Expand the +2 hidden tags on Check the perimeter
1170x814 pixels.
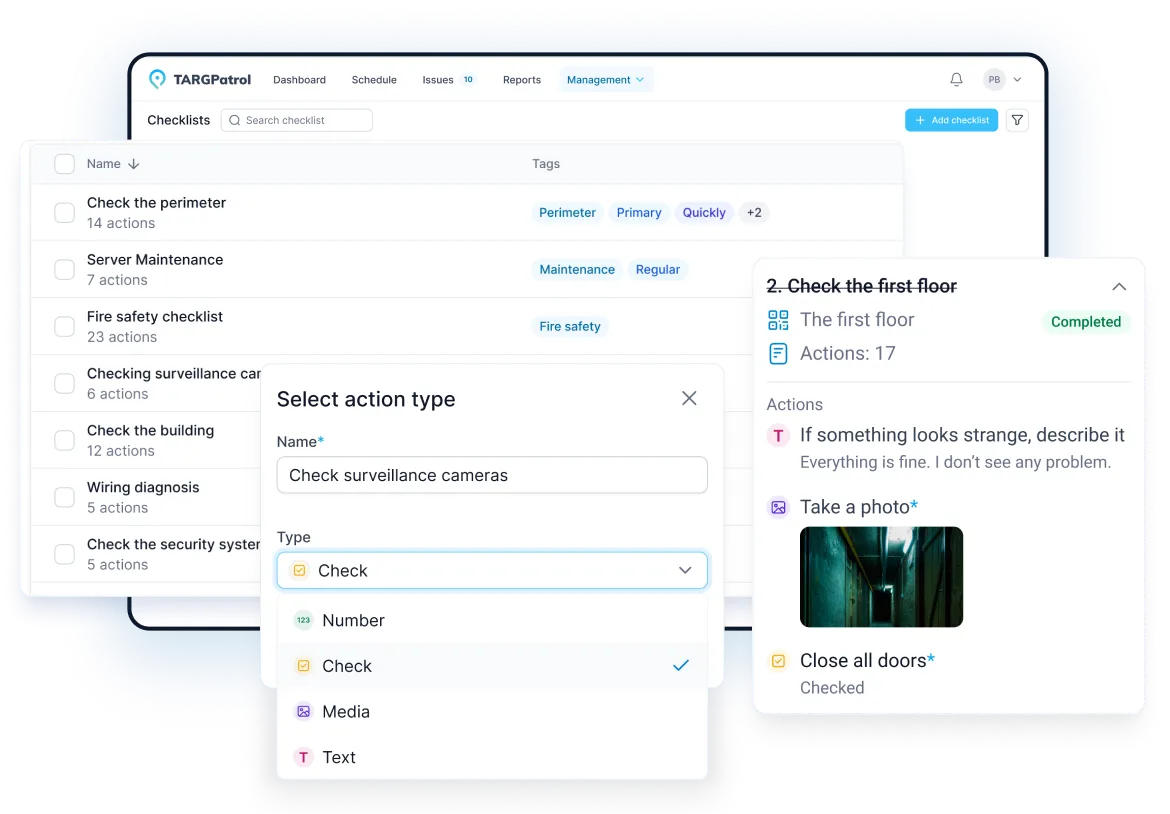(x=754, y=212)
